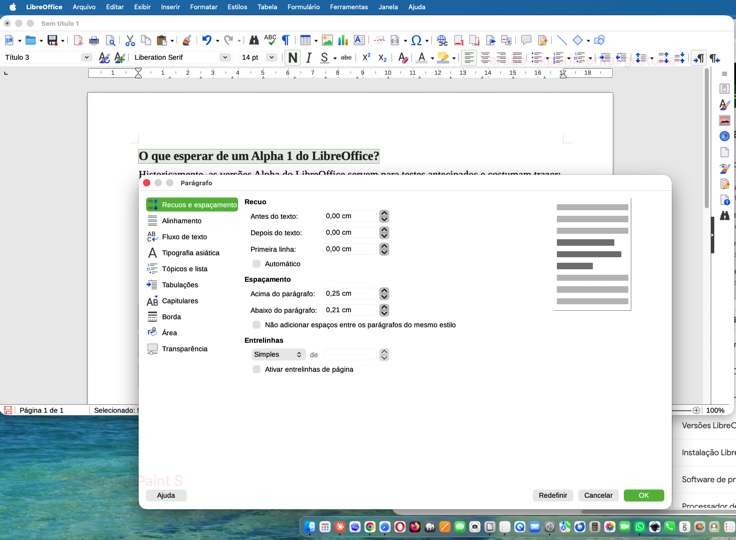
Task: Click the Ajuda button in dialog
Action: coord(166,495)
